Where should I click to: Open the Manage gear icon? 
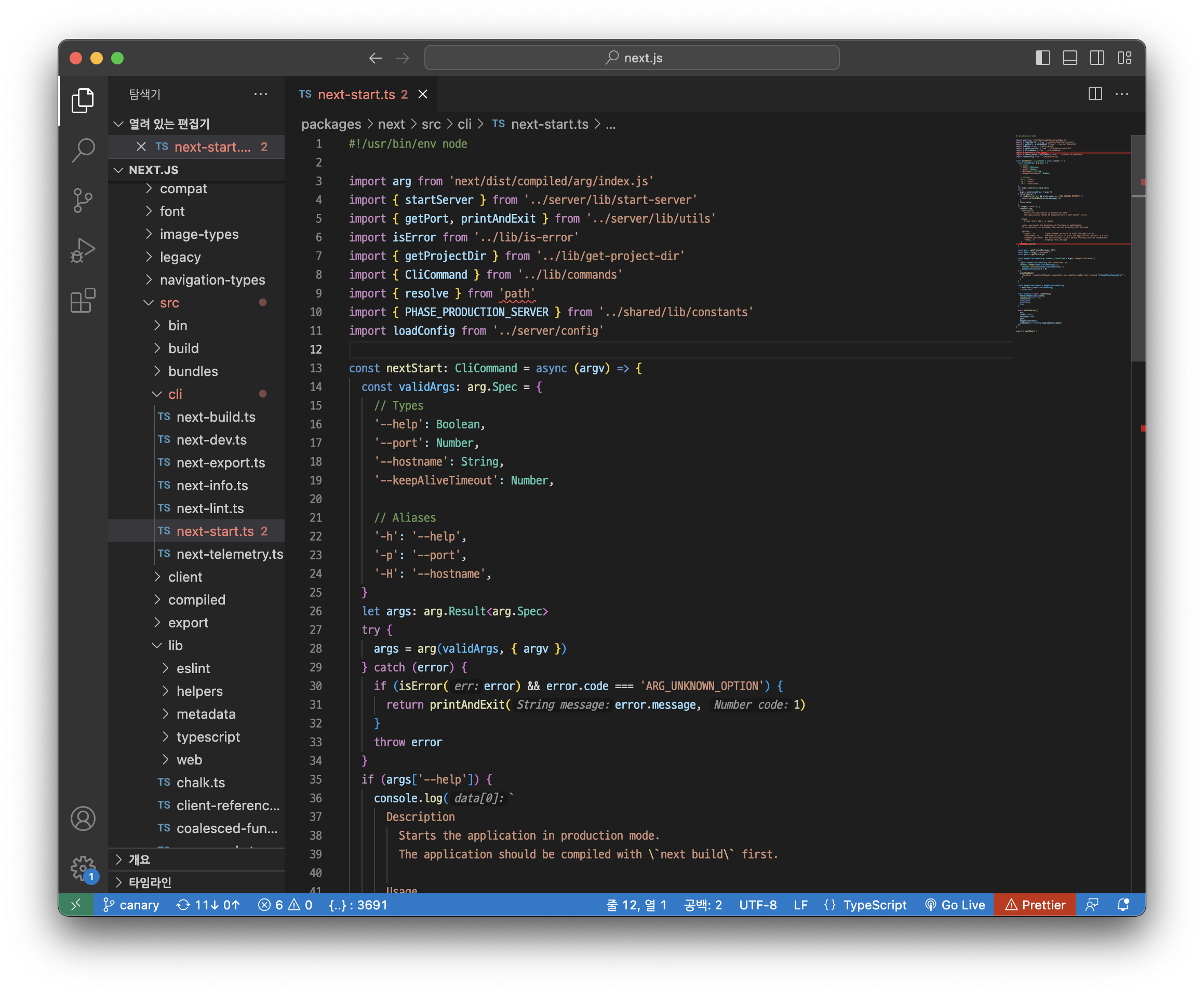(x=83, y=868)
